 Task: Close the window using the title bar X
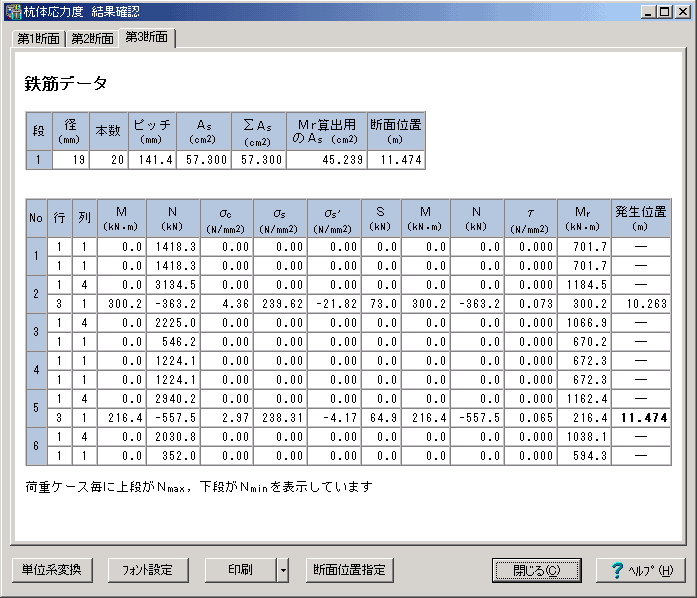684,12
